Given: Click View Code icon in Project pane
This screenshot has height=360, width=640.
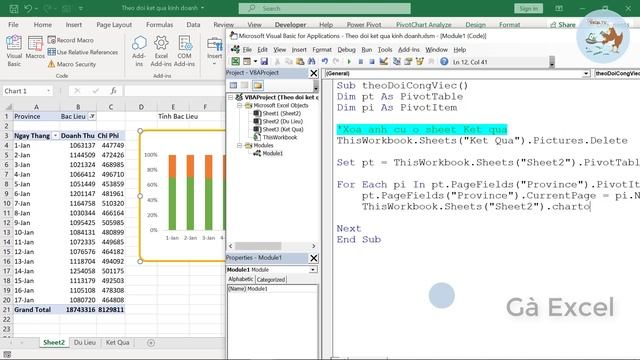Looking at the screenshot, I should tap(233, 85).
